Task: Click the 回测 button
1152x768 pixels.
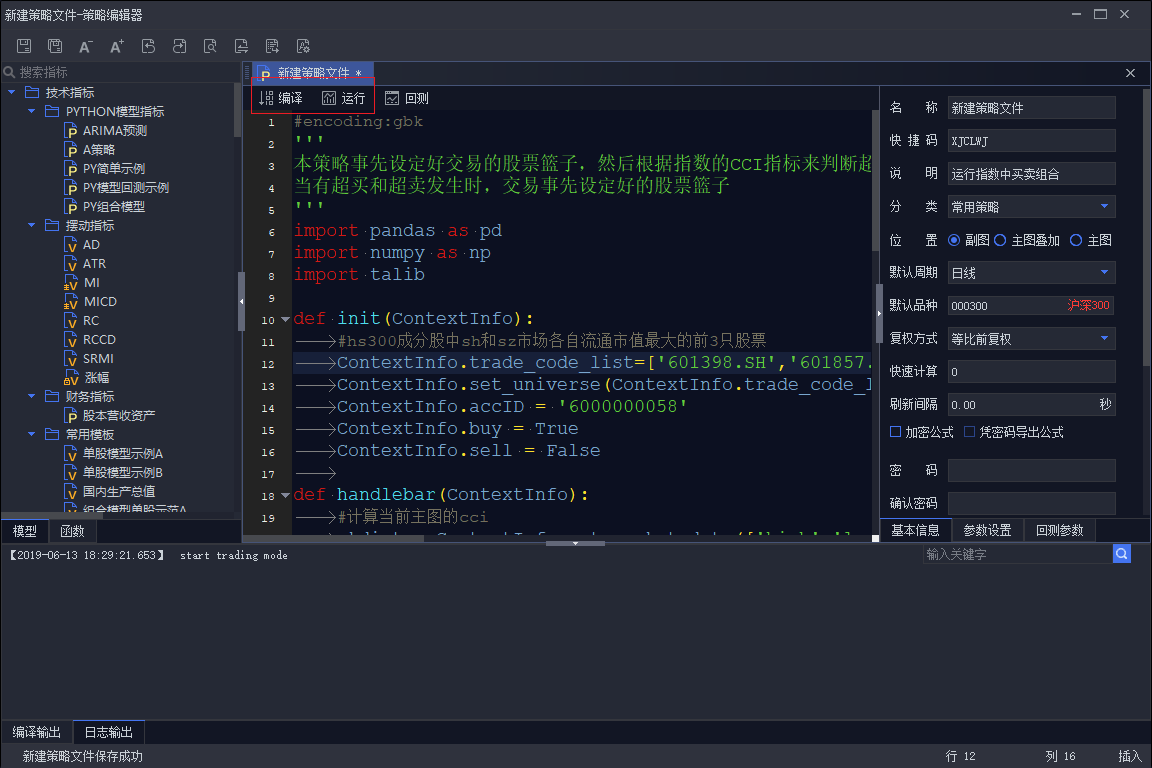Action: [407, 98]
